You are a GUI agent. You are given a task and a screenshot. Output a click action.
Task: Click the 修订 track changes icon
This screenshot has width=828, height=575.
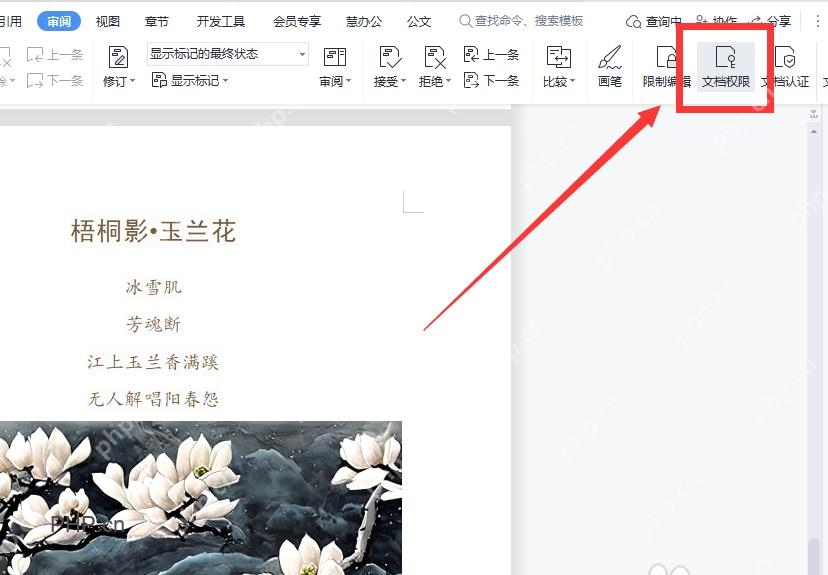[118, 58]
